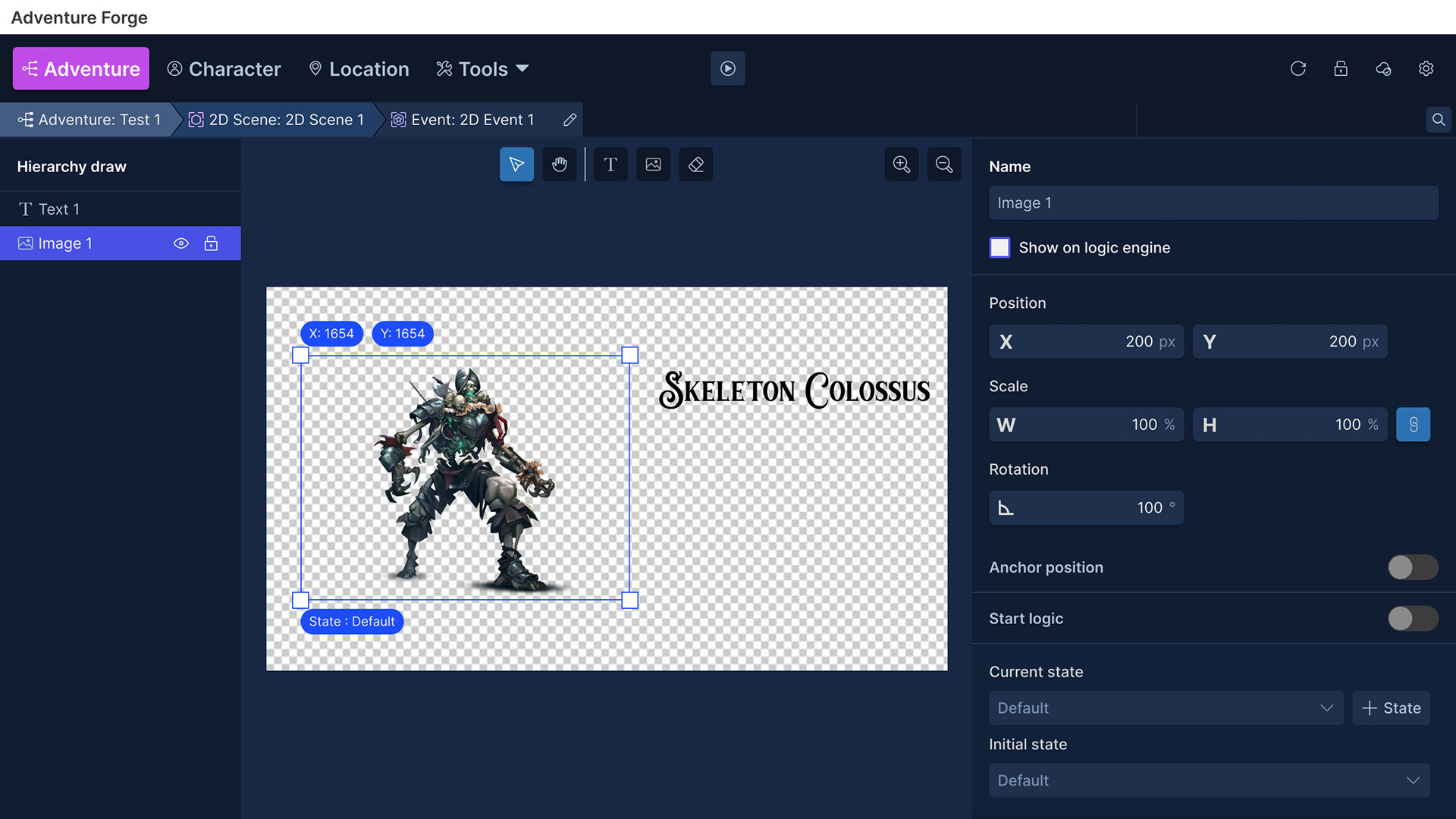Enable the Start logic switch
1456x819 pixels.
[1412, 618]
